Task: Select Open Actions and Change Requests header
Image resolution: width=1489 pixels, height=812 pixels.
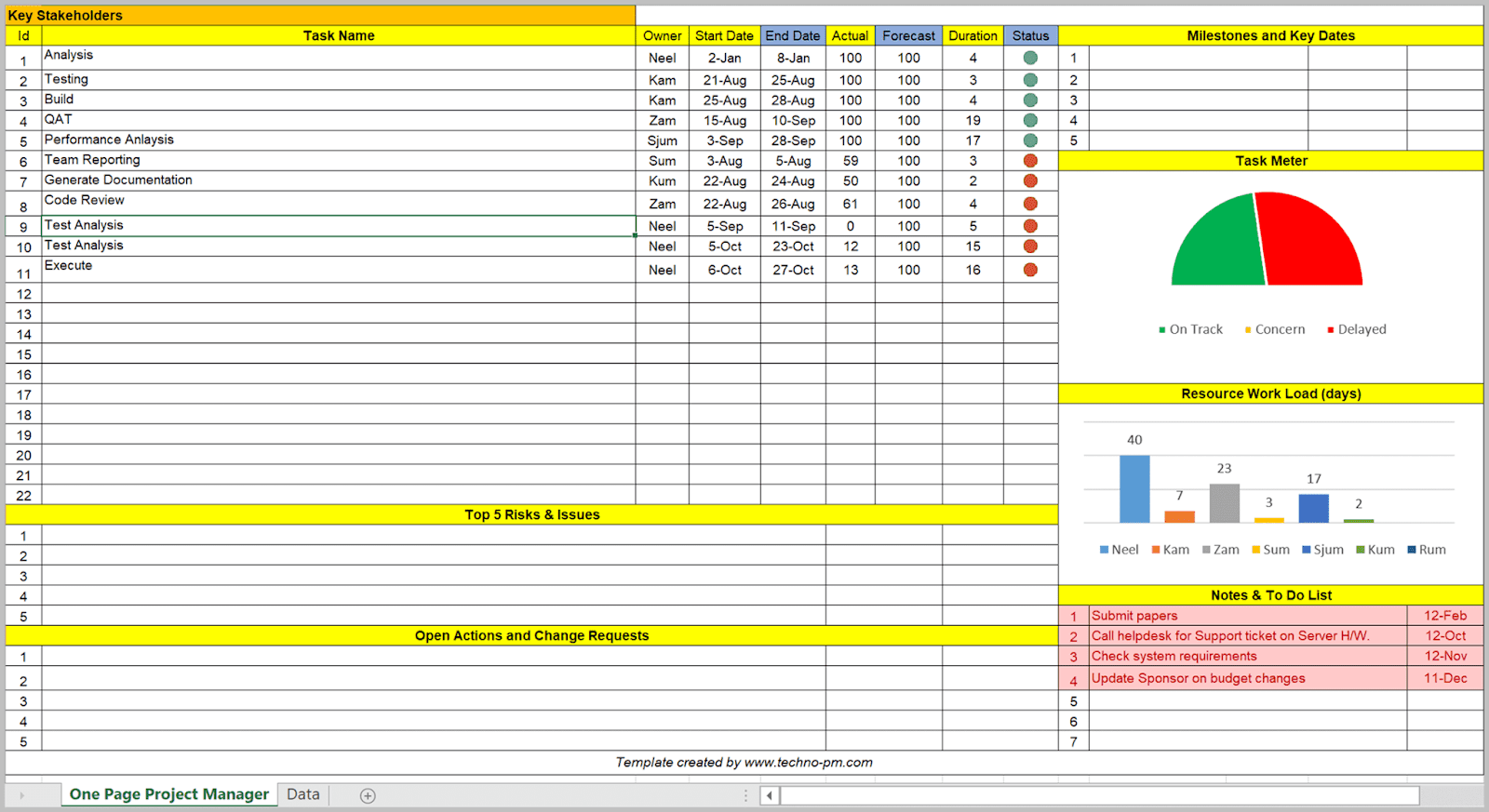Action: click(531, 635)
